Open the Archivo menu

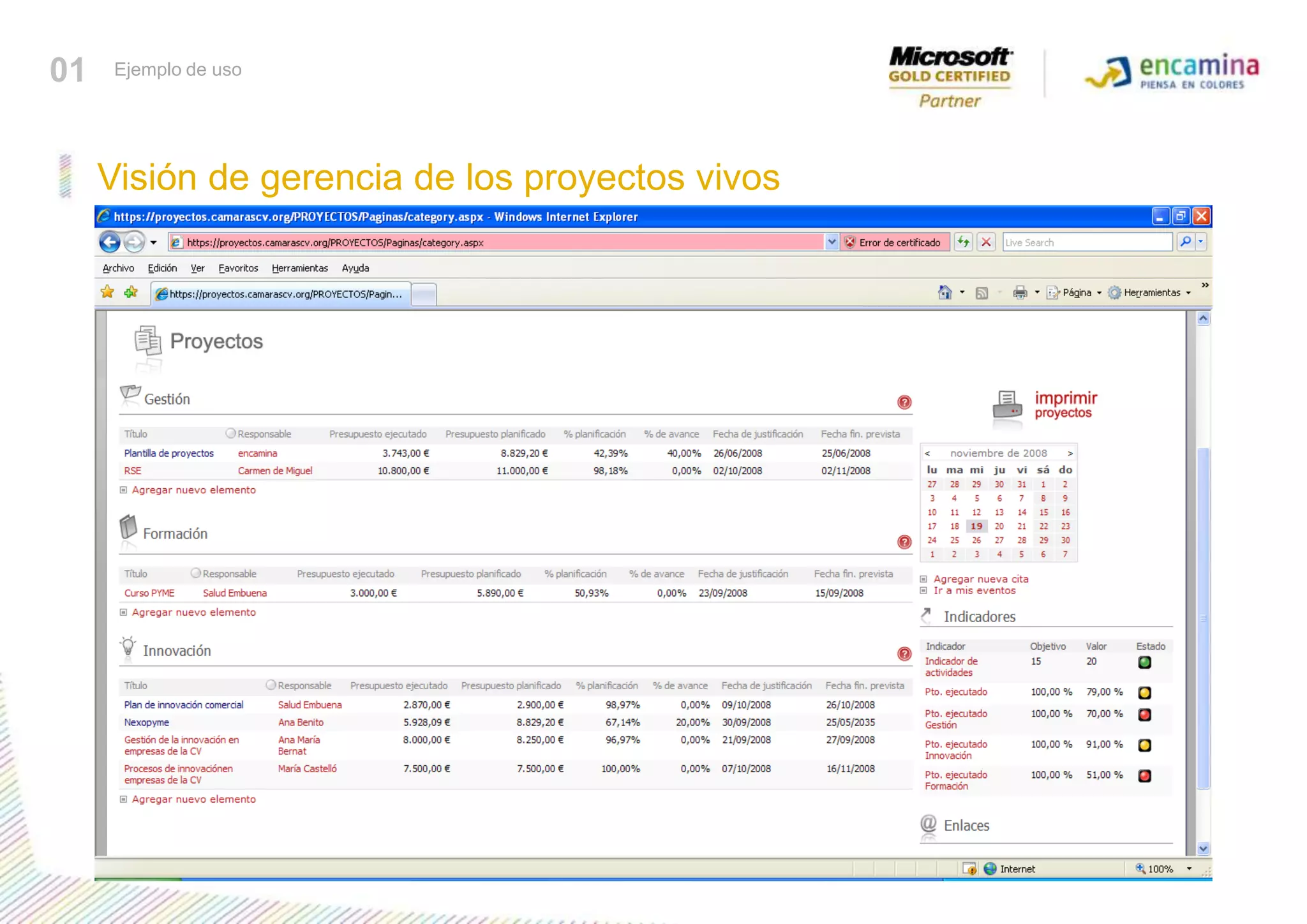118,268
